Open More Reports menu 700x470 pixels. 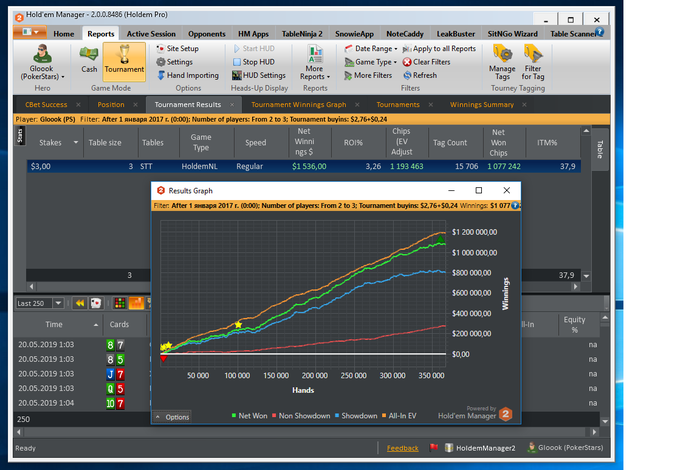[315, 62]
